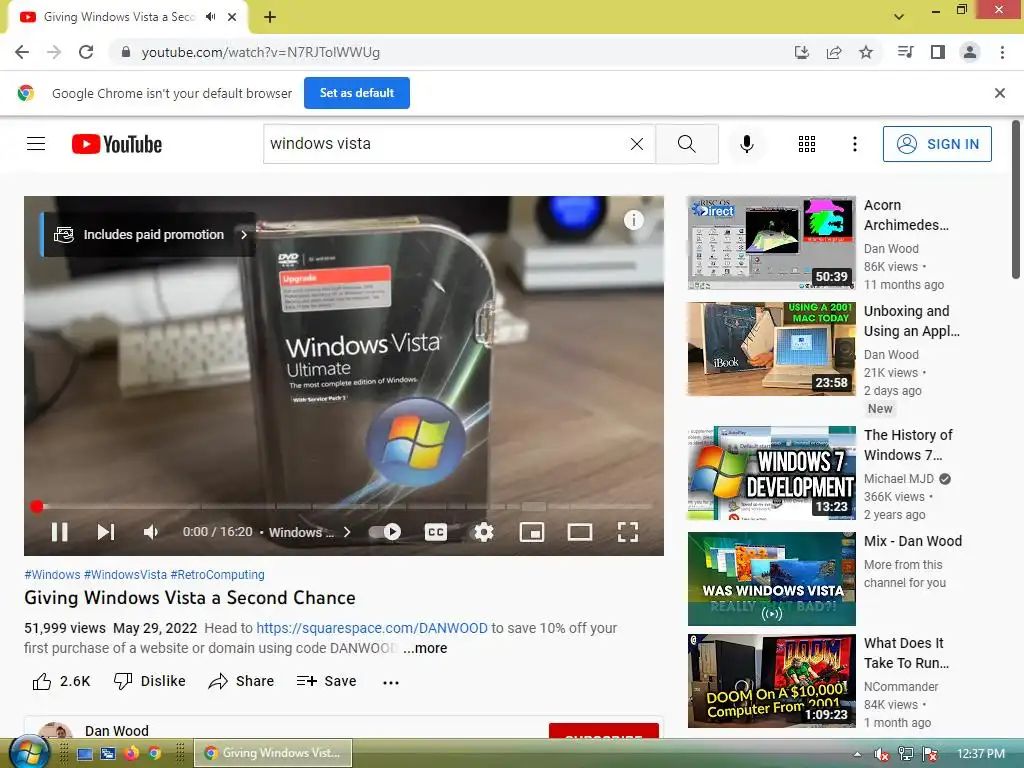Open the muted volume tray icon
This screenshot has height=768, width=1024.
[x=882, y=754]
